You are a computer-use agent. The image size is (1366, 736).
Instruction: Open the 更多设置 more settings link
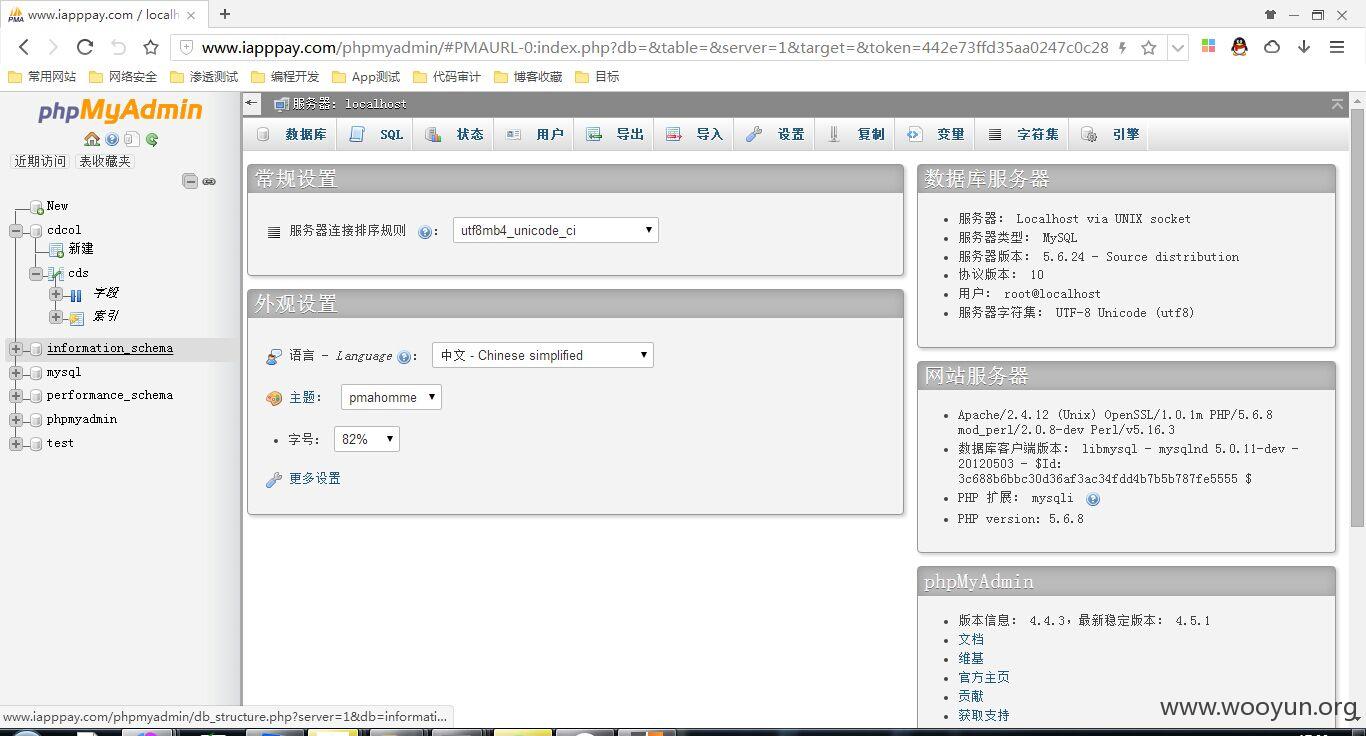tap(315, 479)
